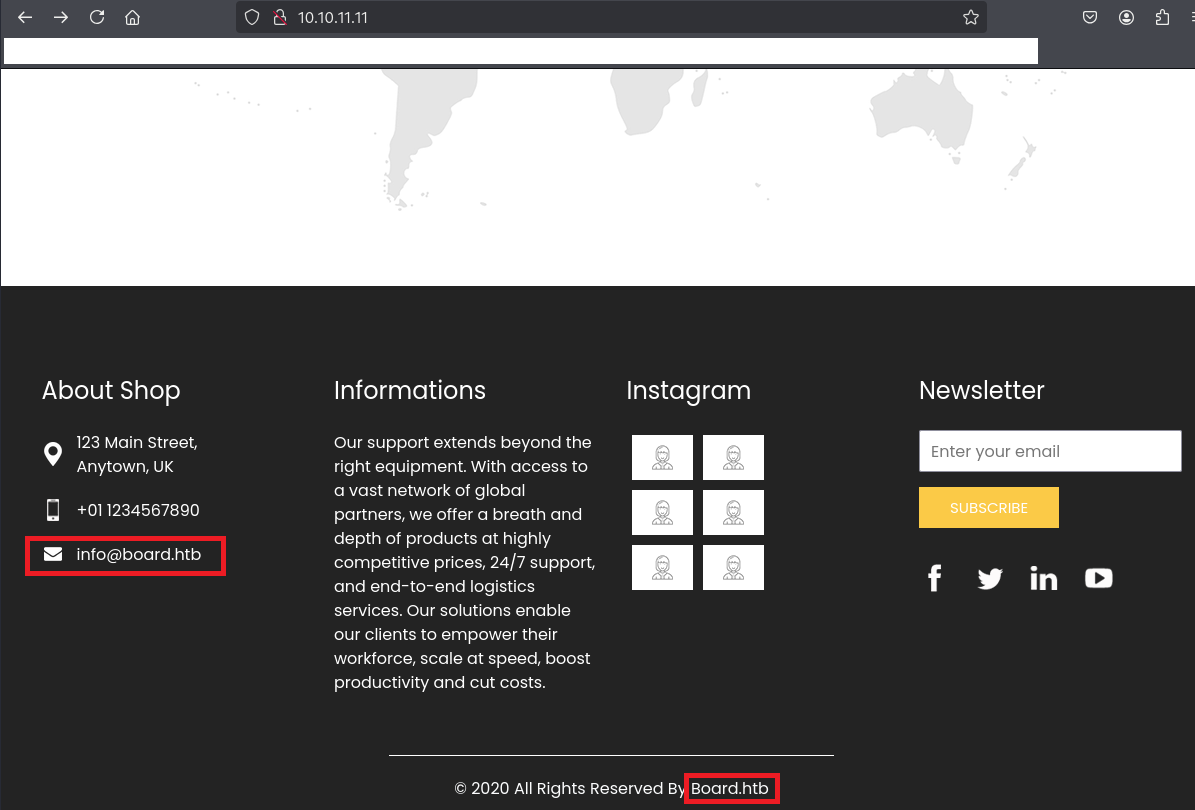Open the Firefox account icon
The width and height of the screenshot is (1195, 810).
point(1126,17)
